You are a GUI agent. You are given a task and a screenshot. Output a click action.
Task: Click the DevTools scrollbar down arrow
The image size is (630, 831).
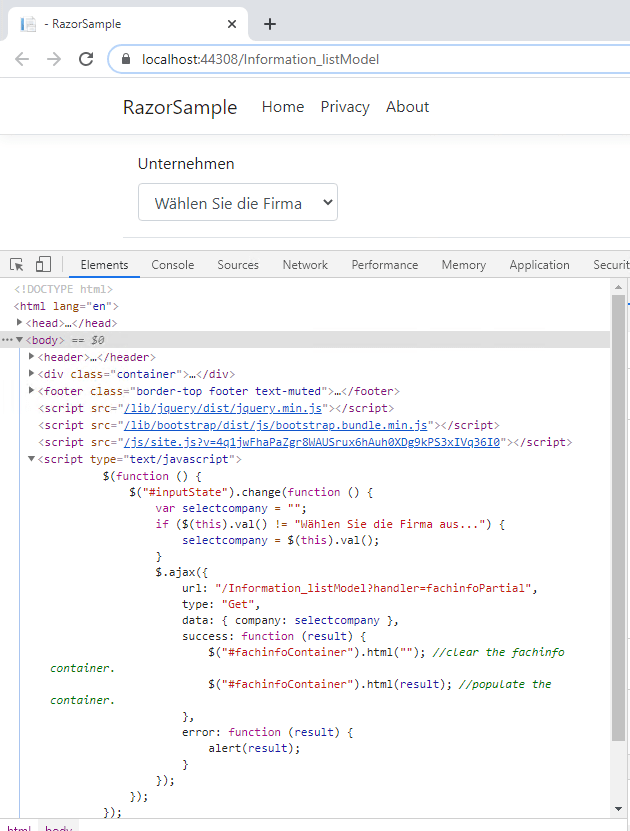tap(618, 809)
